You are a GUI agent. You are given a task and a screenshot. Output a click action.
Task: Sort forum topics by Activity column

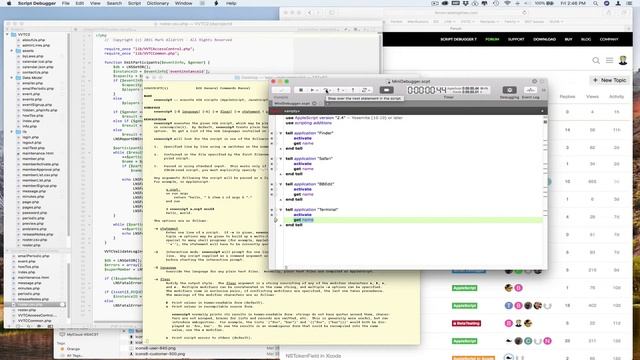pyautogui.click(x=616, y=97)
